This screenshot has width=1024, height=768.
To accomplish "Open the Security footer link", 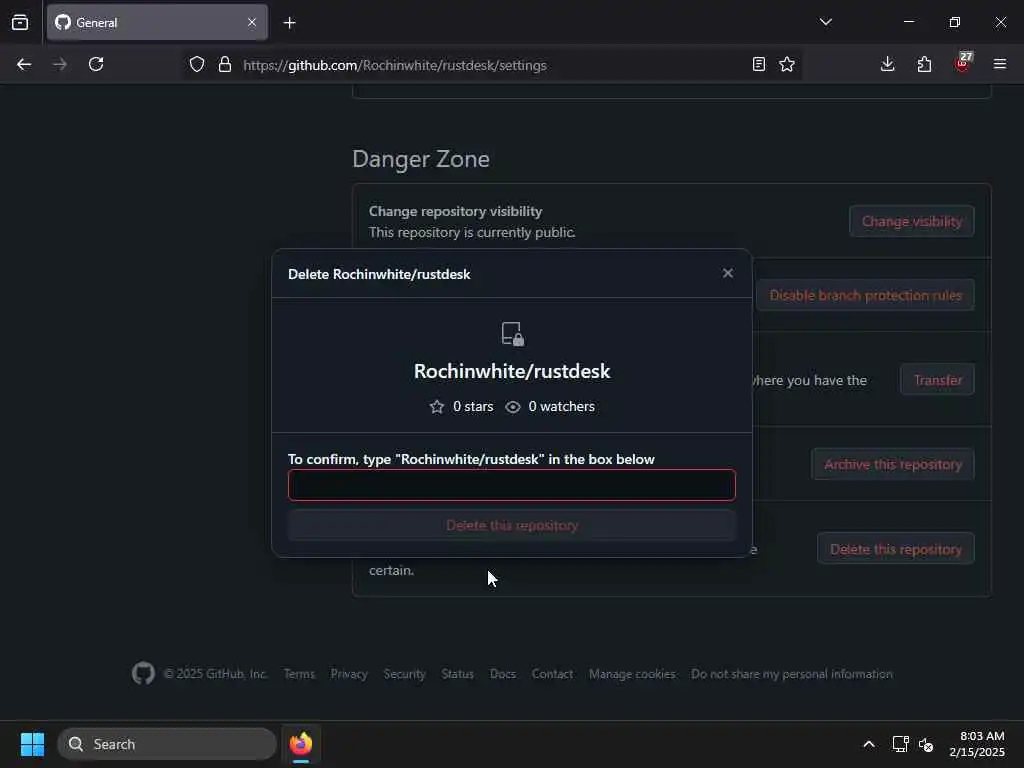I will tap(404, 674).
